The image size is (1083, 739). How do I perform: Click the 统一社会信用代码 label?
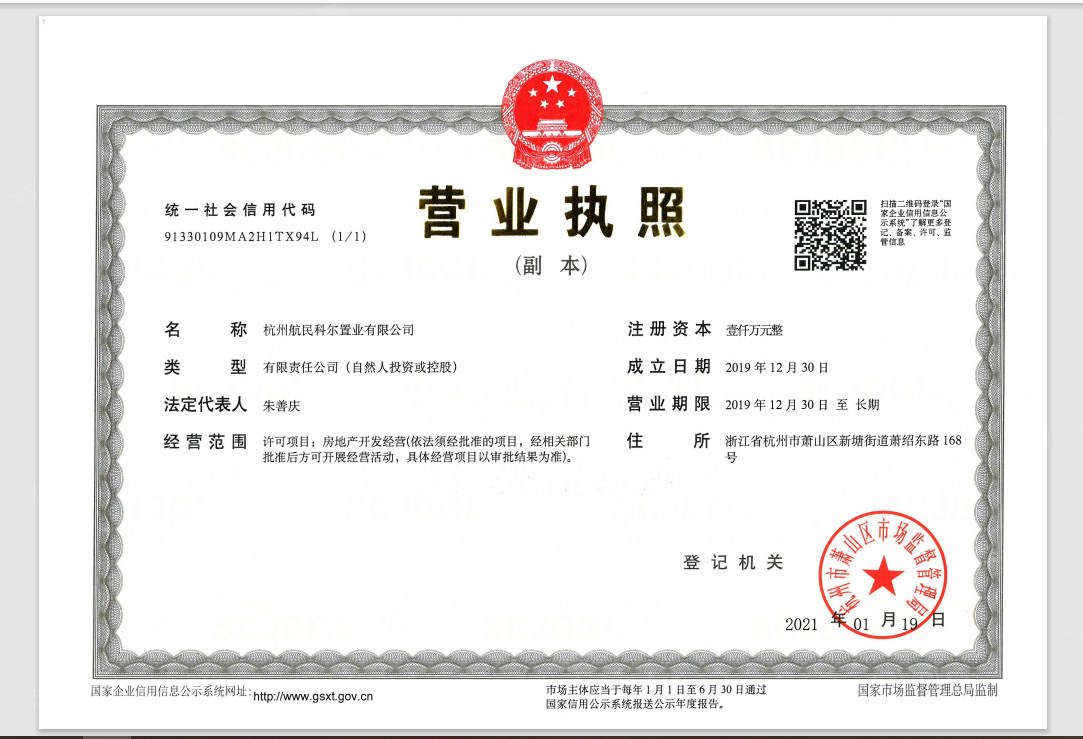tap(239, 210)
